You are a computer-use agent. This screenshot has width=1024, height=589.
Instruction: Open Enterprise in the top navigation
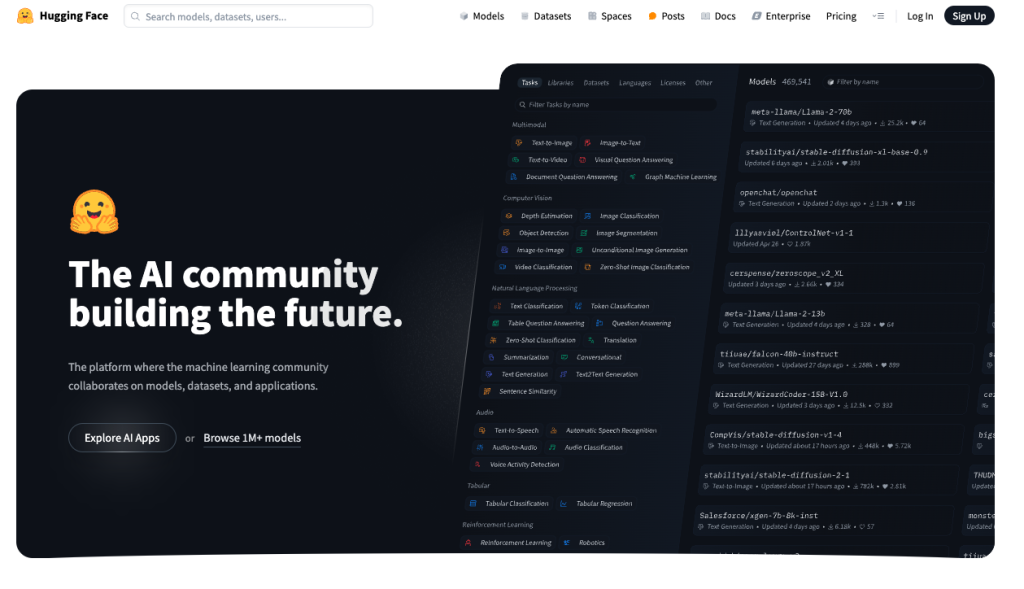(x=781, y=16)
